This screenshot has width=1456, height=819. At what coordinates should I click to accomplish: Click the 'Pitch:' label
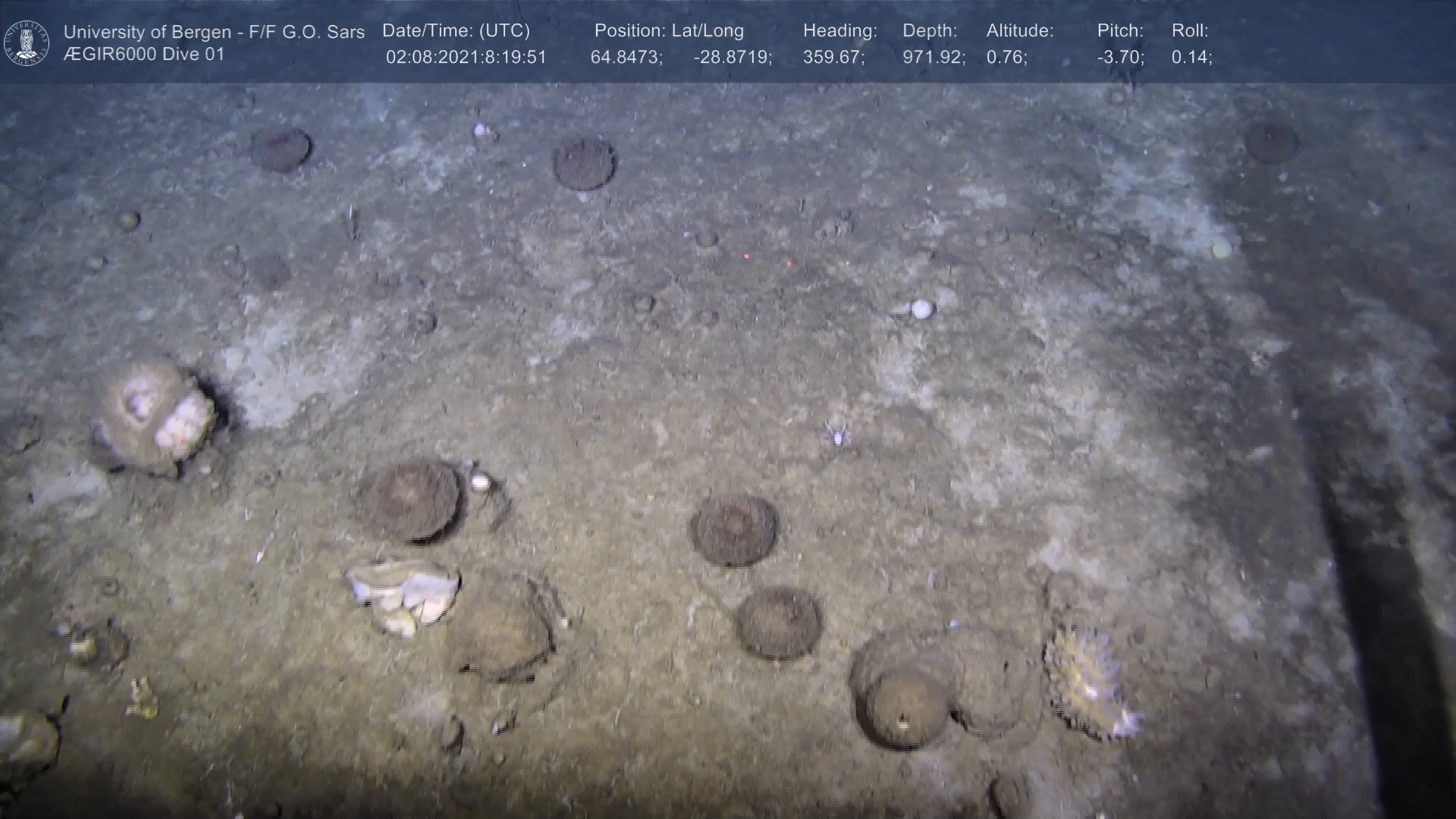[x=1120, y=31]
